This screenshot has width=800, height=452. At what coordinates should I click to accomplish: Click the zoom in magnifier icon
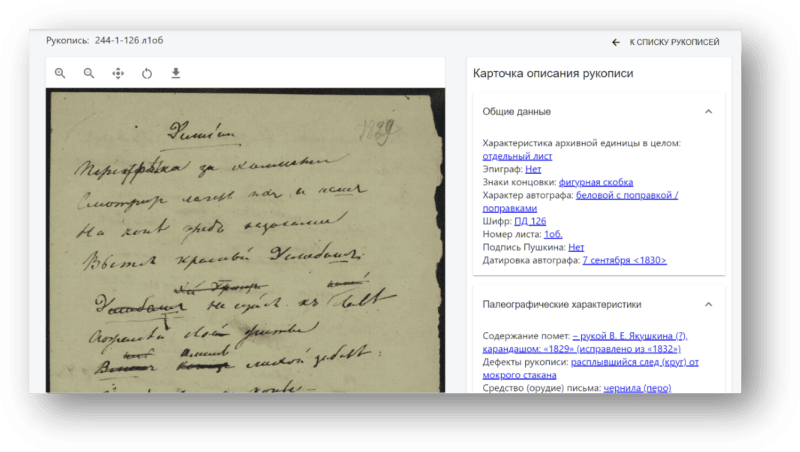pyautogui.click(x=60, y=73)
